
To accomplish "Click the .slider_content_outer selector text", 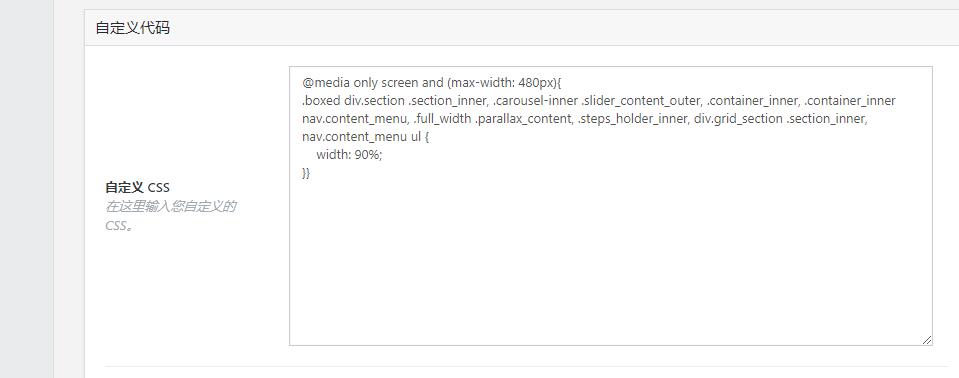I will 641,101.
